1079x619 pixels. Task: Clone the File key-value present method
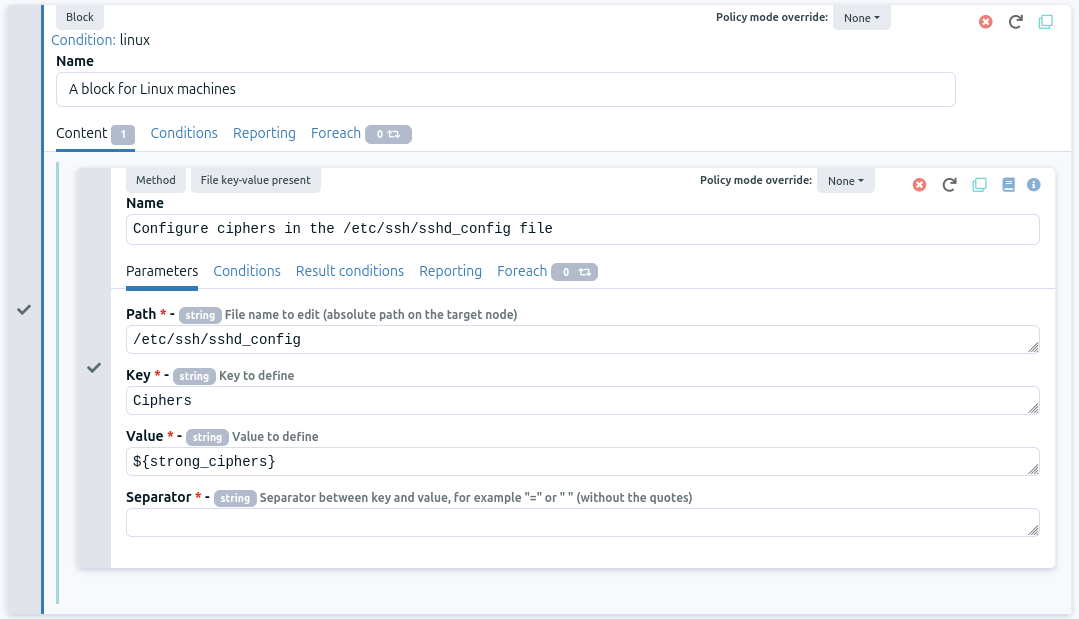point(980,184)
